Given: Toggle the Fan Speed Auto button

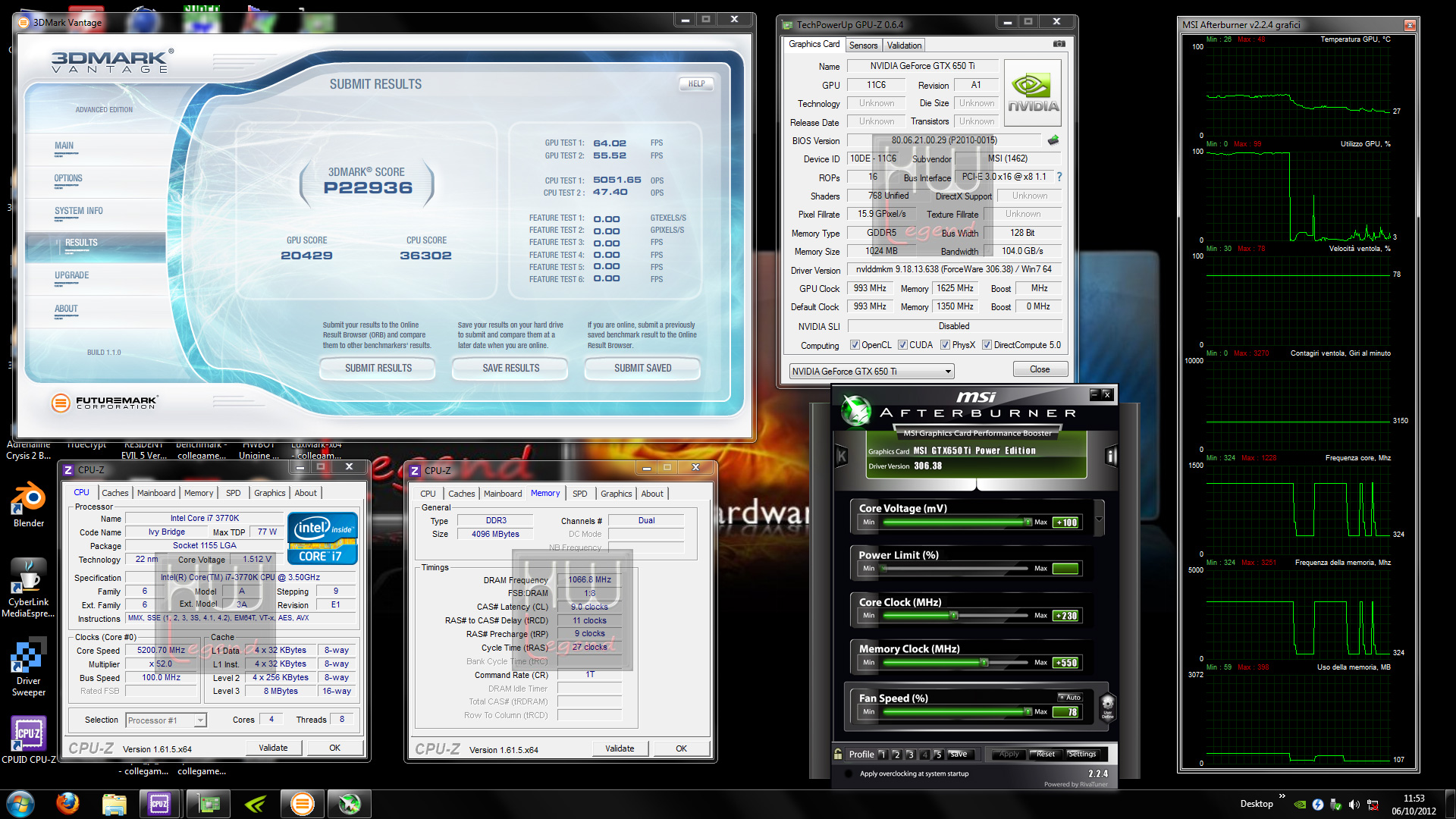Looking at the screenshot, I should point(1070,697).
